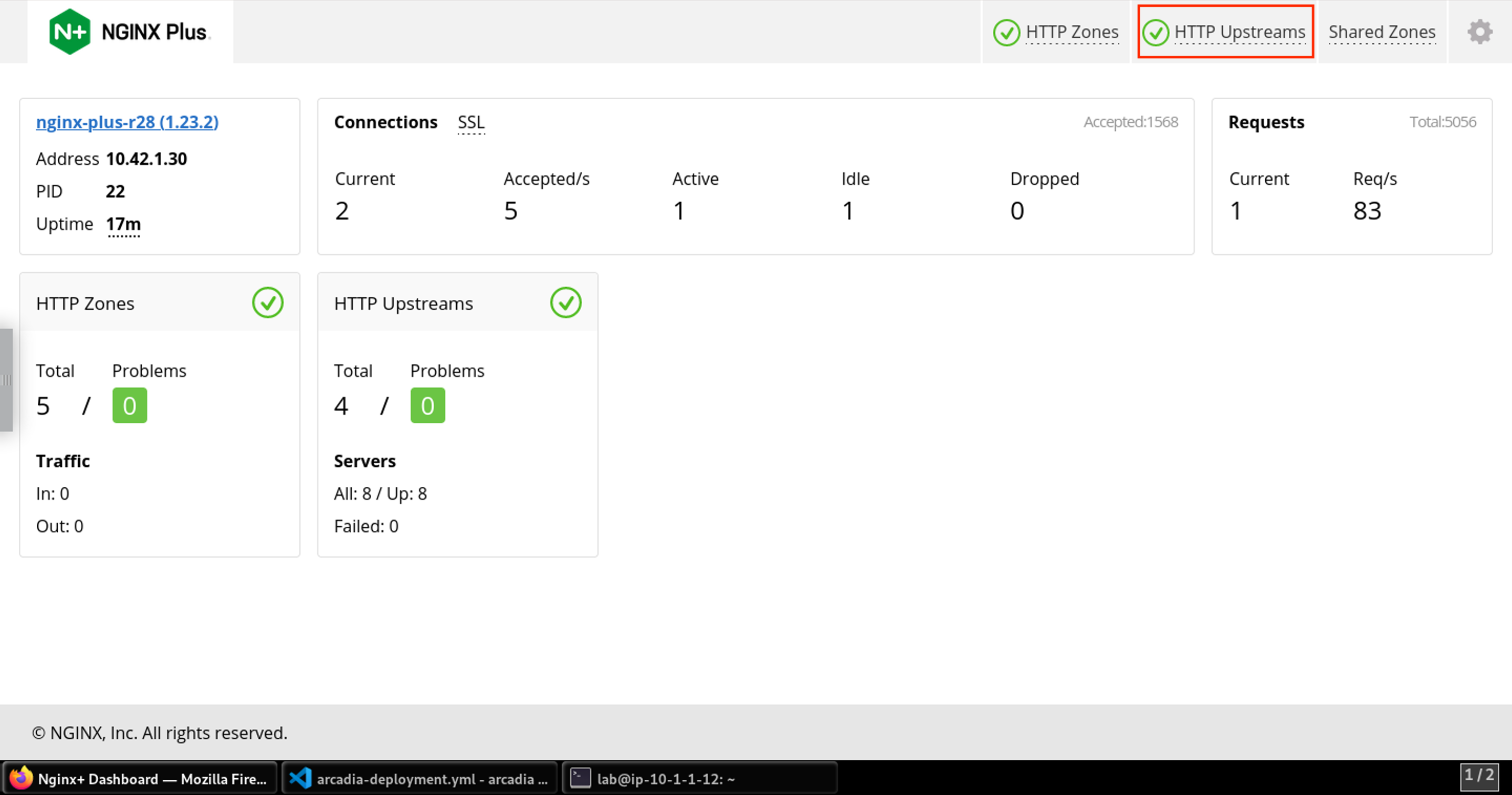Click the "Out: 0" traffic text
The height and width of the screenshot is (795, 1512).
click(59, 526)
